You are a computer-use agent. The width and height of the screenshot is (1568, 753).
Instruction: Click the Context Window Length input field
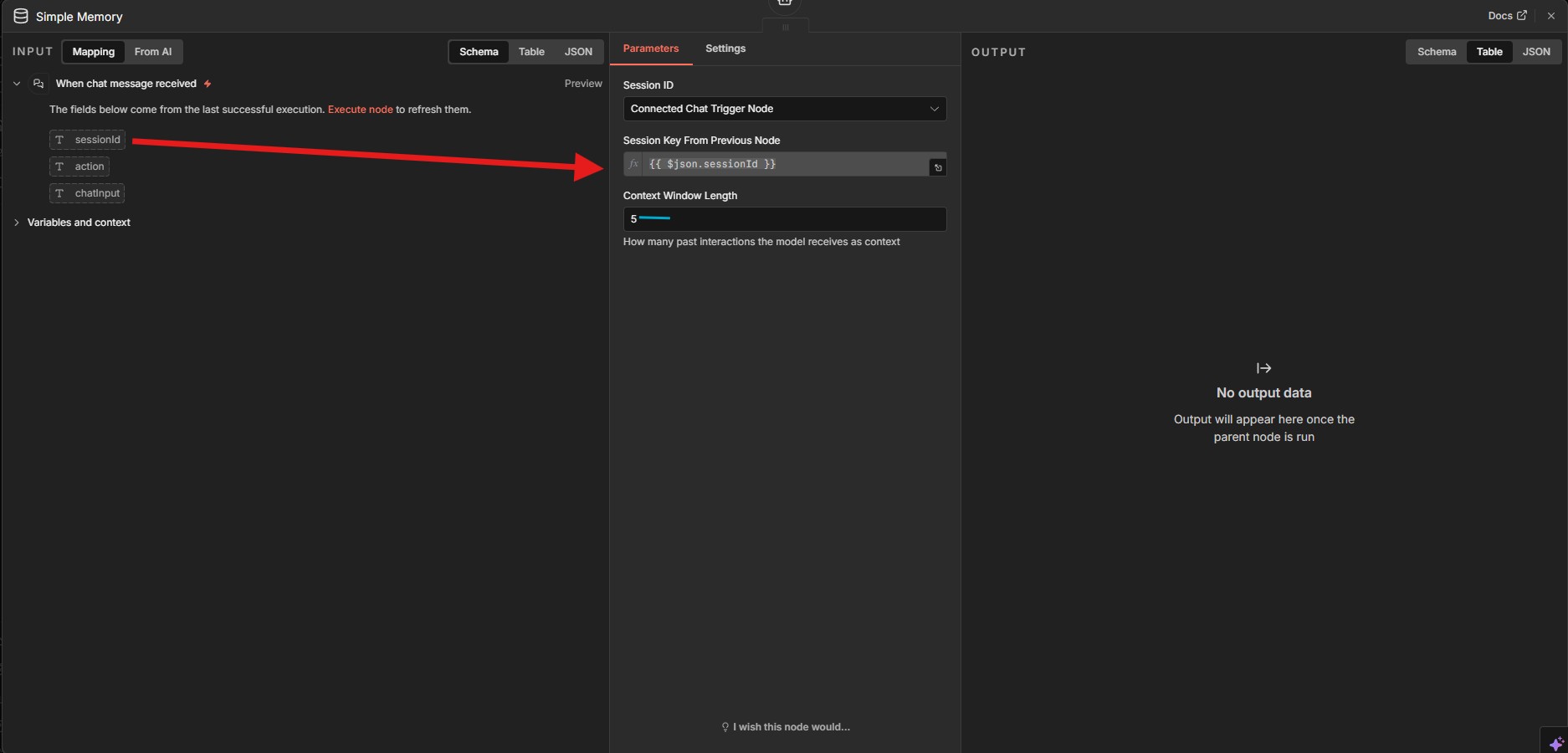(785, 219)
